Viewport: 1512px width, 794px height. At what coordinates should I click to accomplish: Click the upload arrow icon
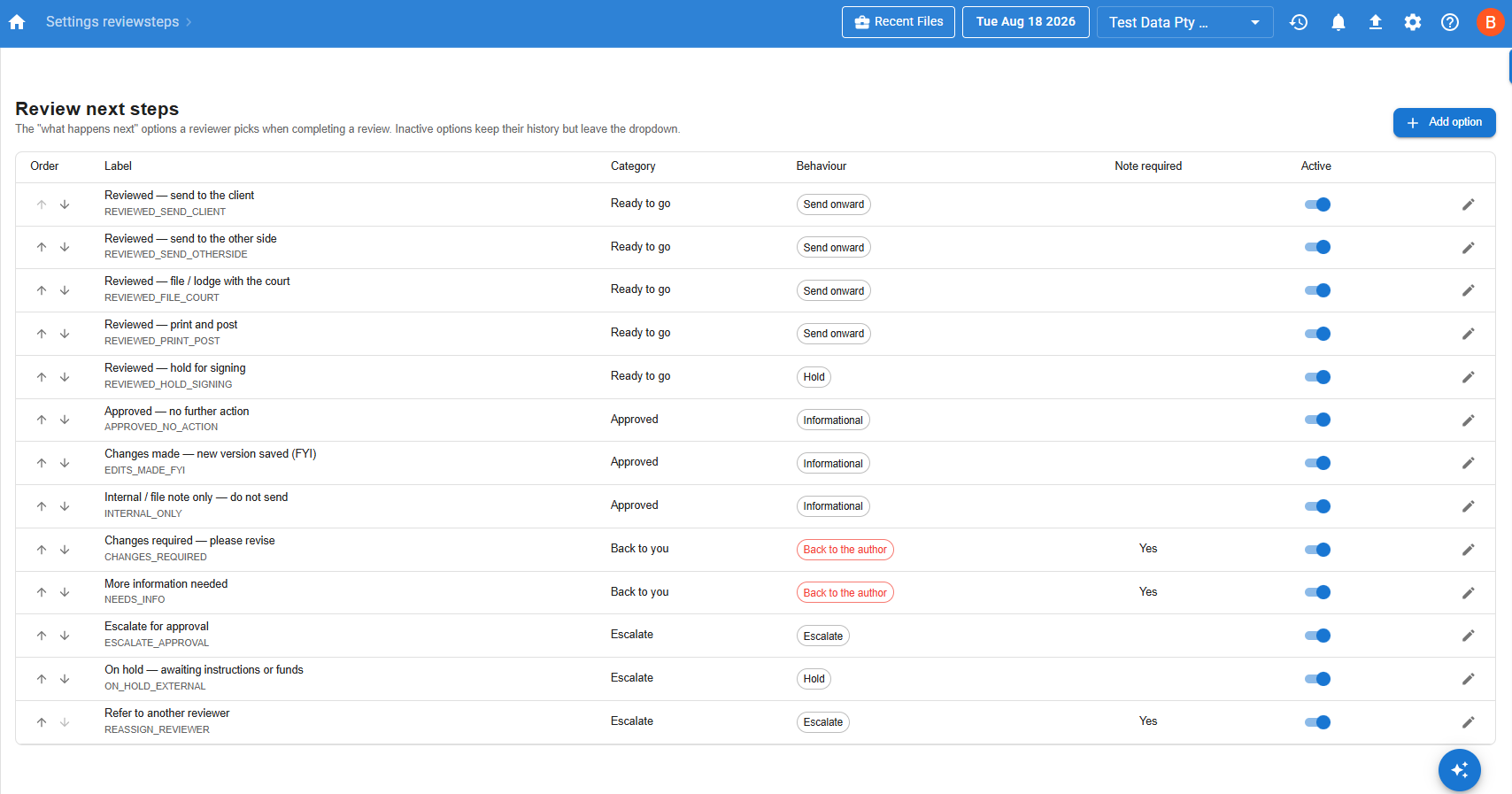tap(1376, 22)
